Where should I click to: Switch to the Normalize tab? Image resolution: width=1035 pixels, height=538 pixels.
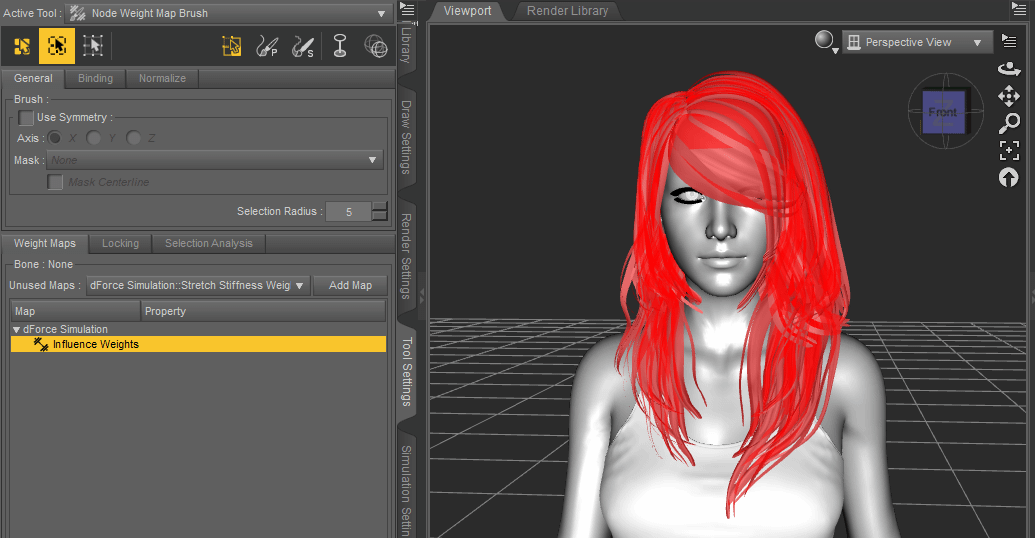162,78
